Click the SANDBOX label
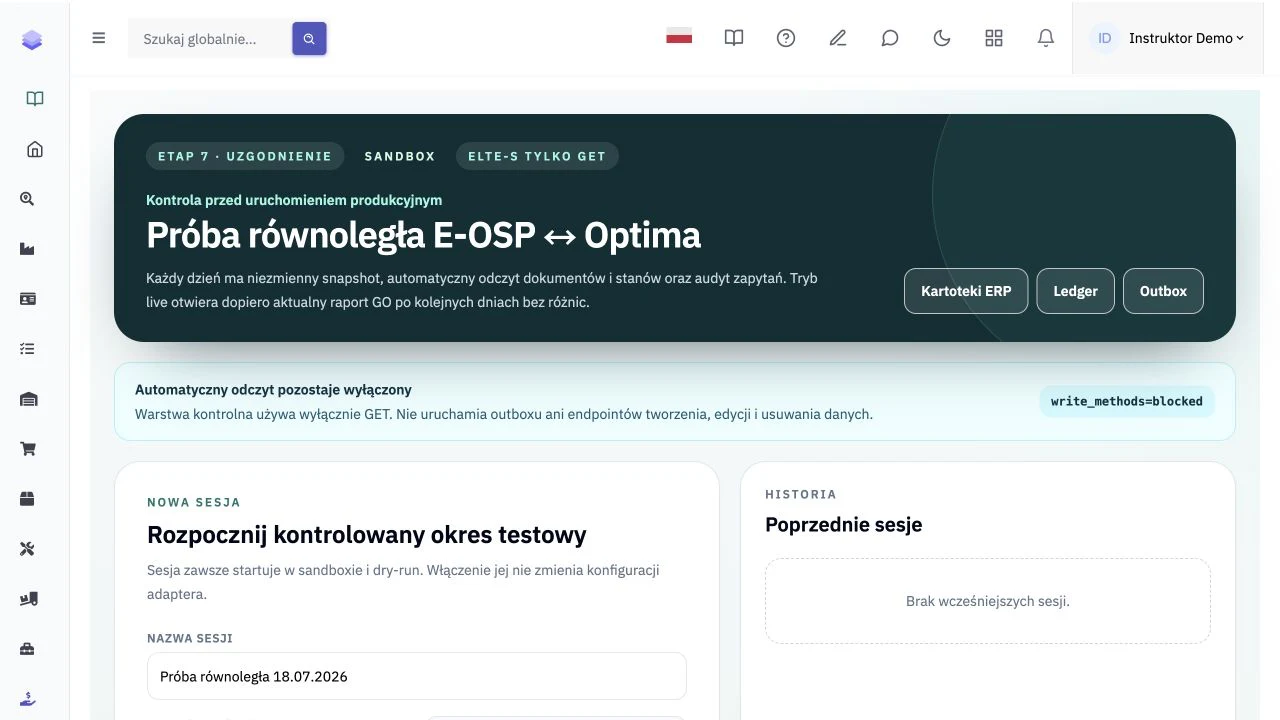Screen dimensions: 1280x720 pos(400,156)
